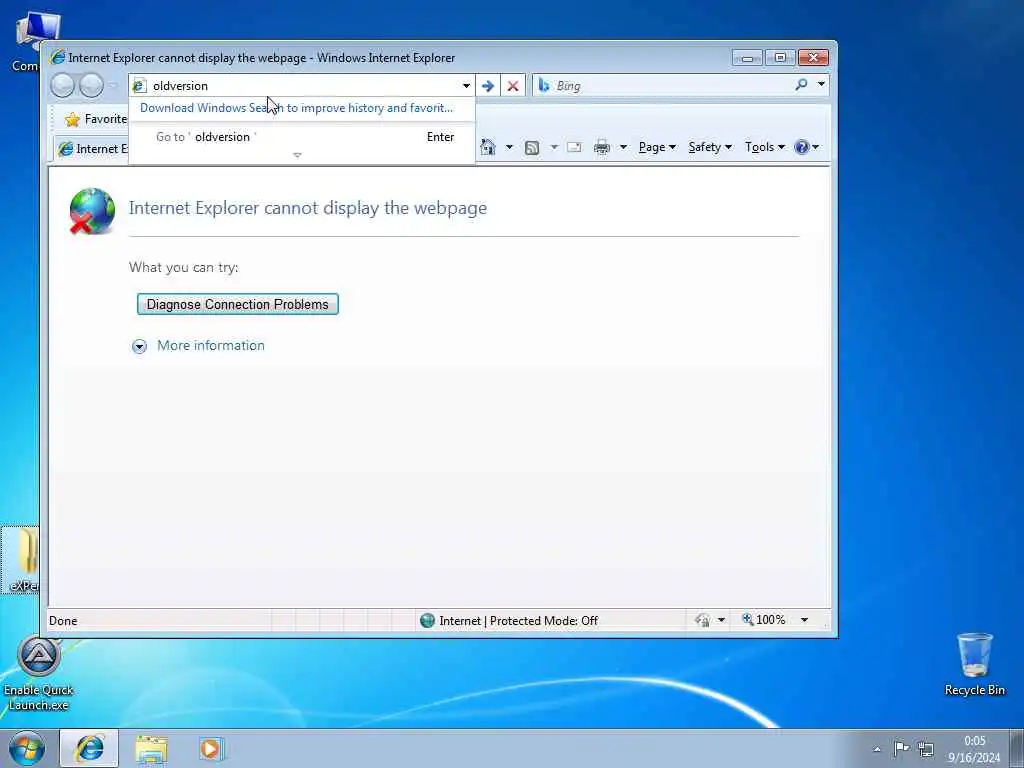Click Internet Explorer taskbar icon

[89, 748]
